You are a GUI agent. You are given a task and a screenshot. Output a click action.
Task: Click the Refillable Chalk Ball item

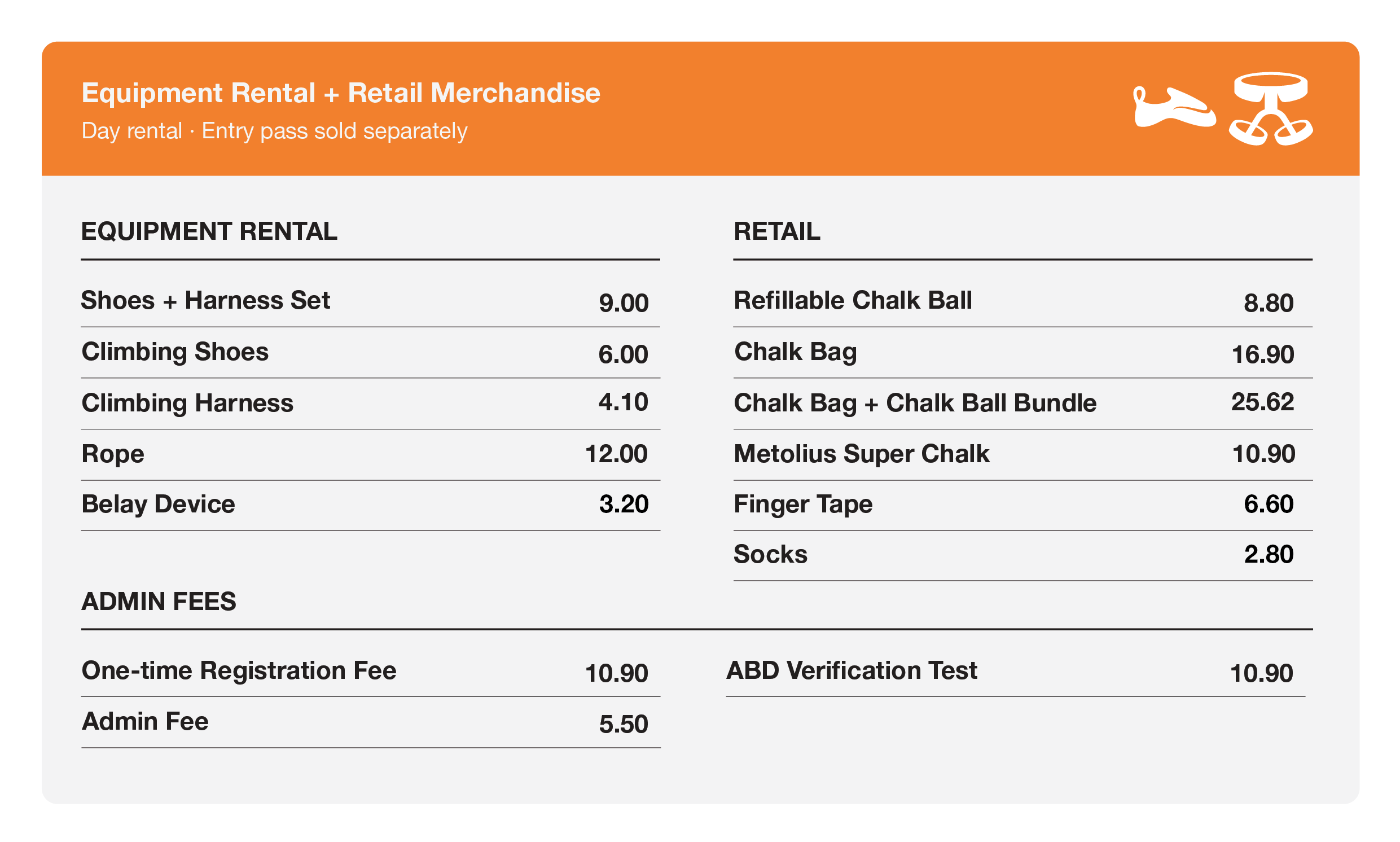point(1022,301)
